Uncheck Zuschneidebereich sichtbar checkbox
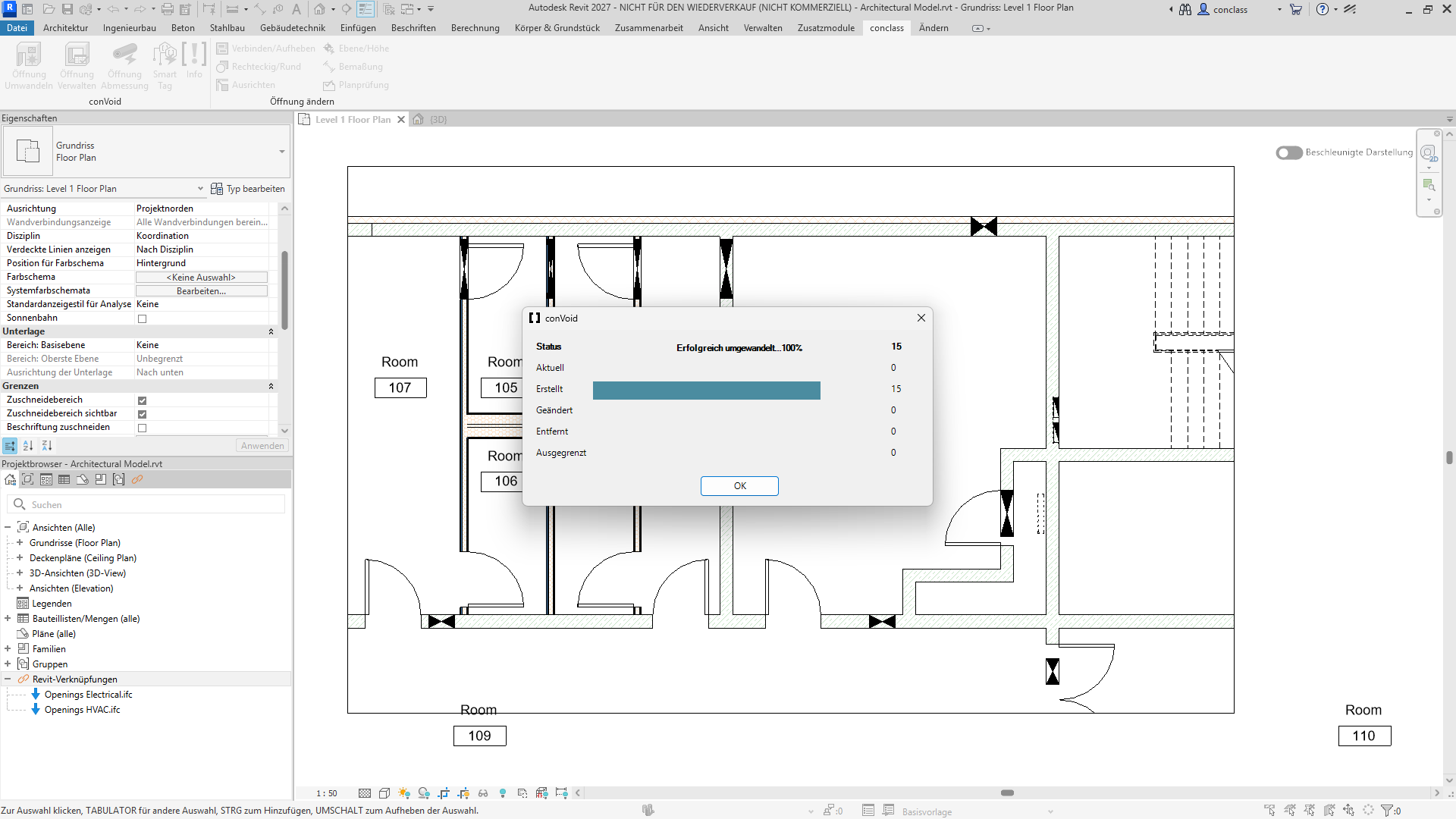The width and height of the screenshot is (1456, 819). click(x=142, y=414)
